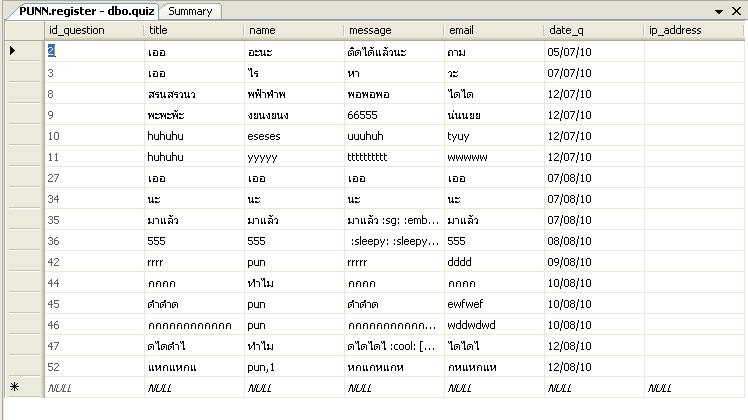This screenshot has height=420, width=748.
Task: Click the id_question column header
Action: point(94,31)
